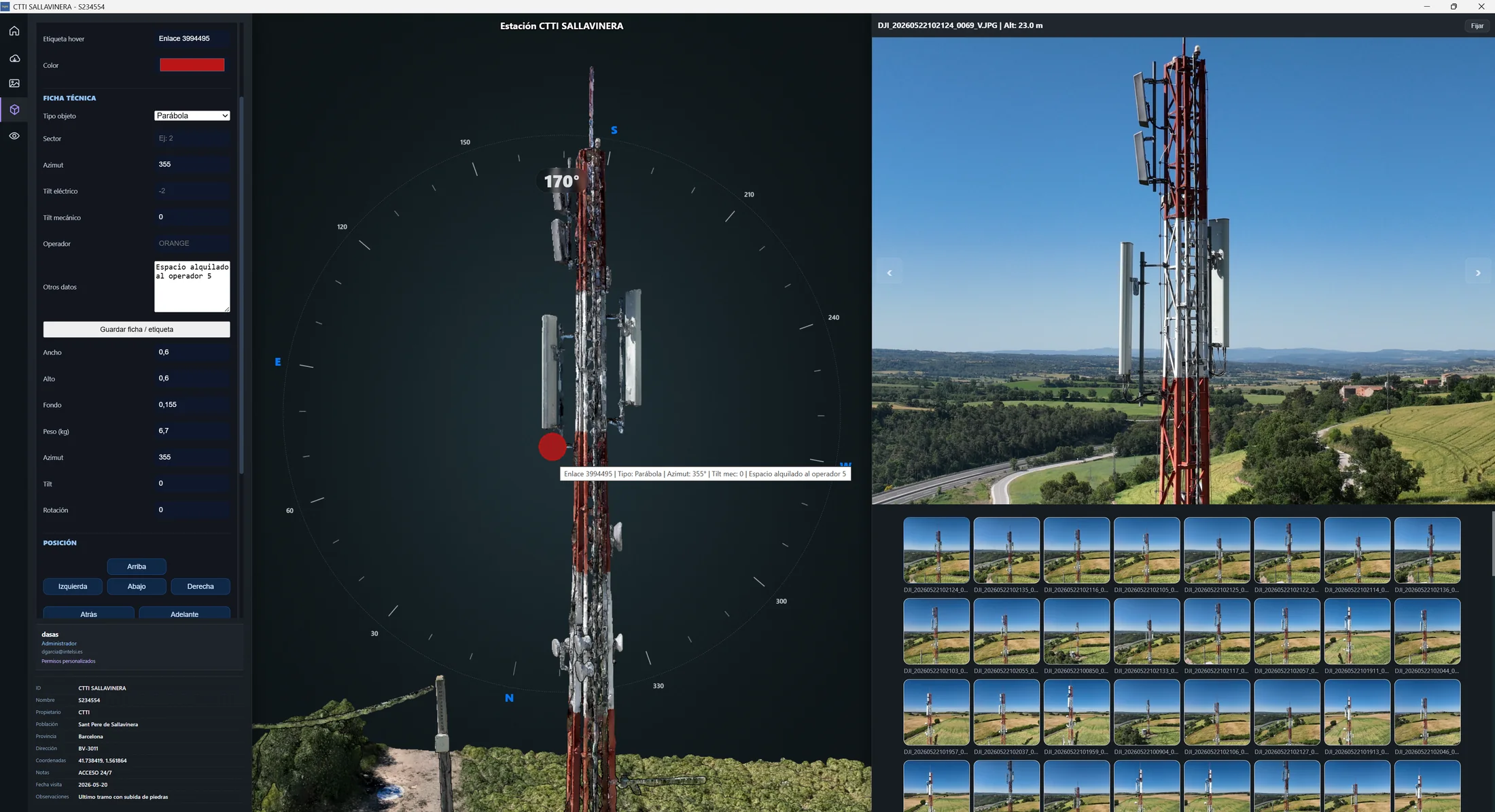
Task: Click the second Azimut field under Peso
Action: pyautogui.click(x=192, y=457)
